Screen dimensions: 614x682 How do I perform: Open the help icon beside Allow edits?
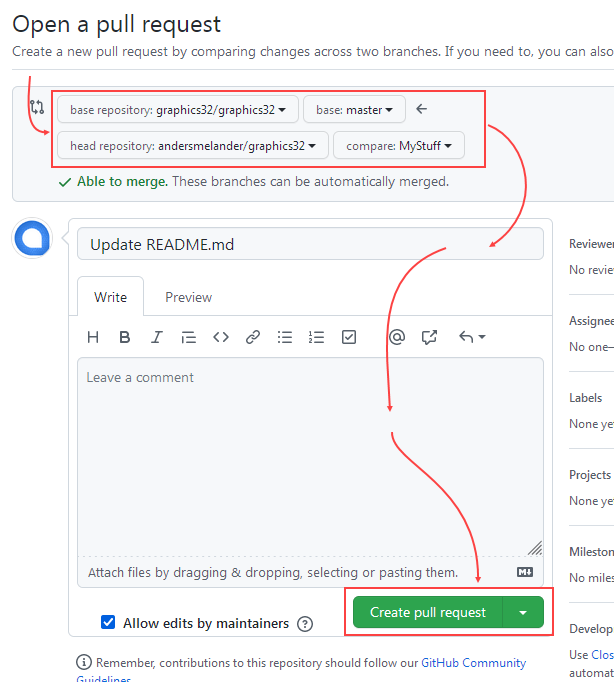[305, 624]
